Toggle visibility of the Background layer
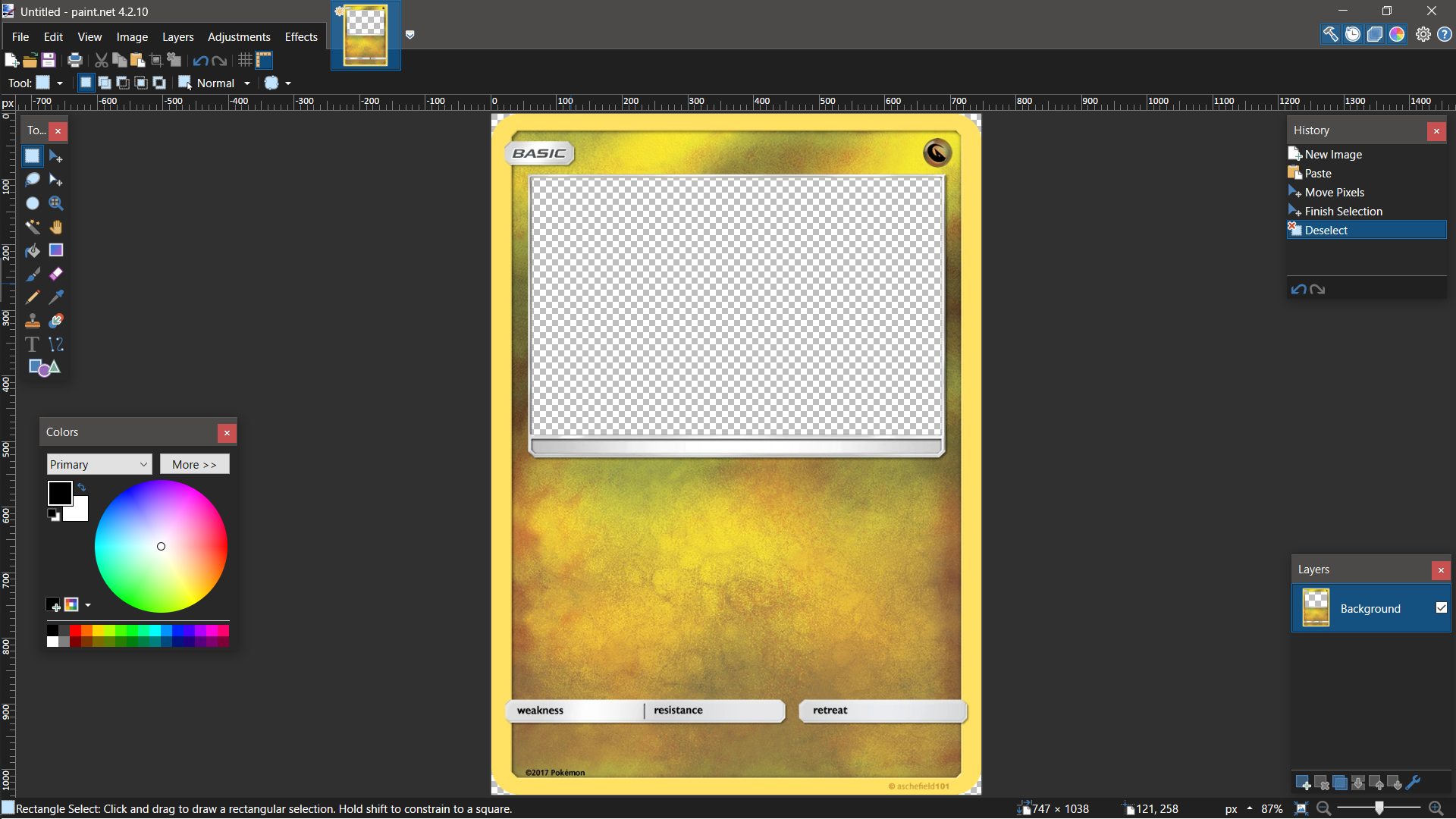Image resolution: width=1456 pixels, height=819 pixels. click(x=1442, y=608)
